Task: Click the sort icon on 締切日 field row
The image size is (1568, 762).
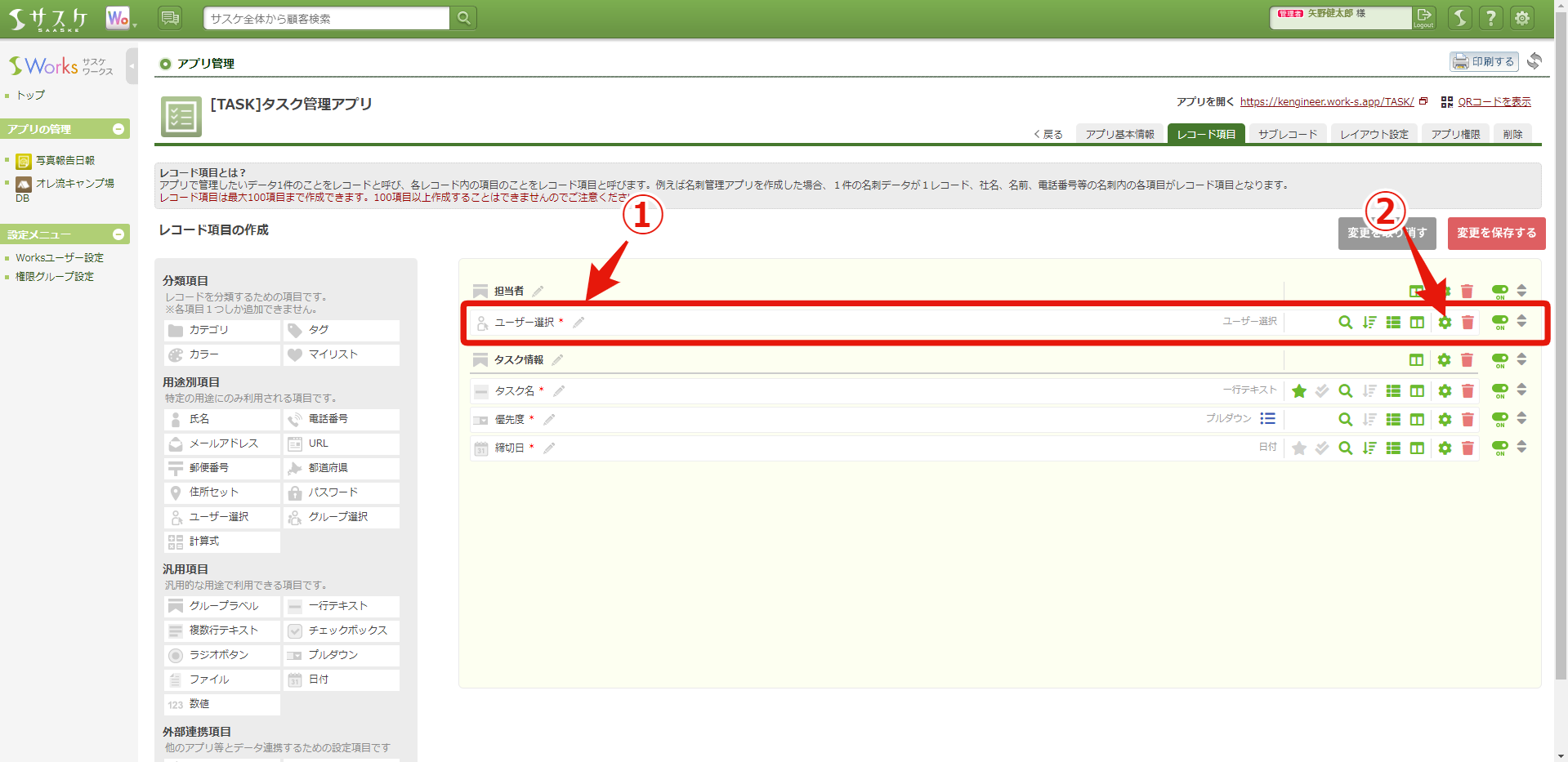Action: point(1369,448)
